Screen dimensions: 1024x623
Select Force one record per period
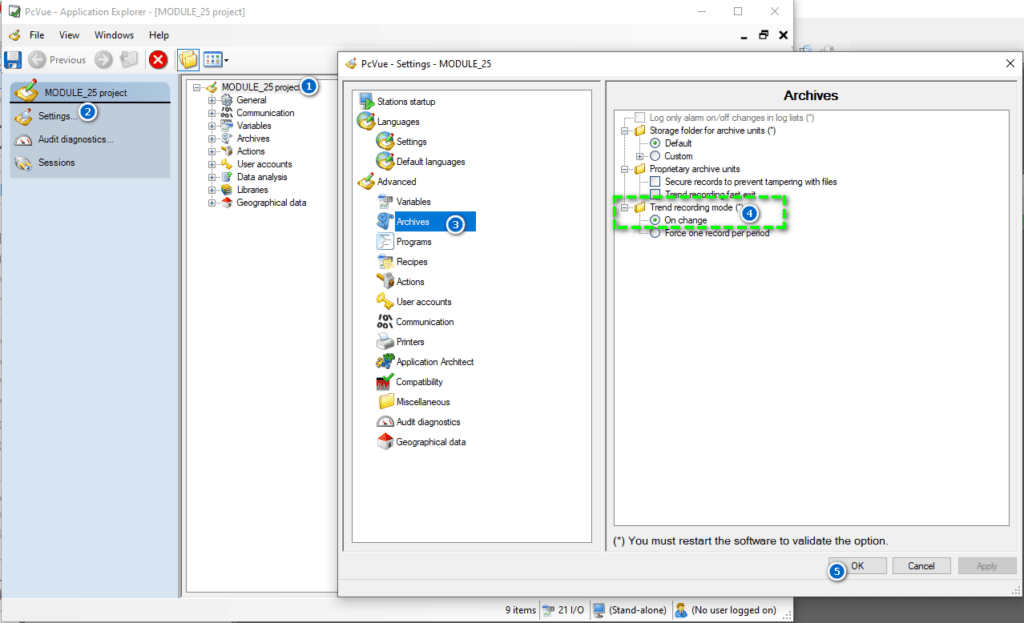[x=655, y=233]
